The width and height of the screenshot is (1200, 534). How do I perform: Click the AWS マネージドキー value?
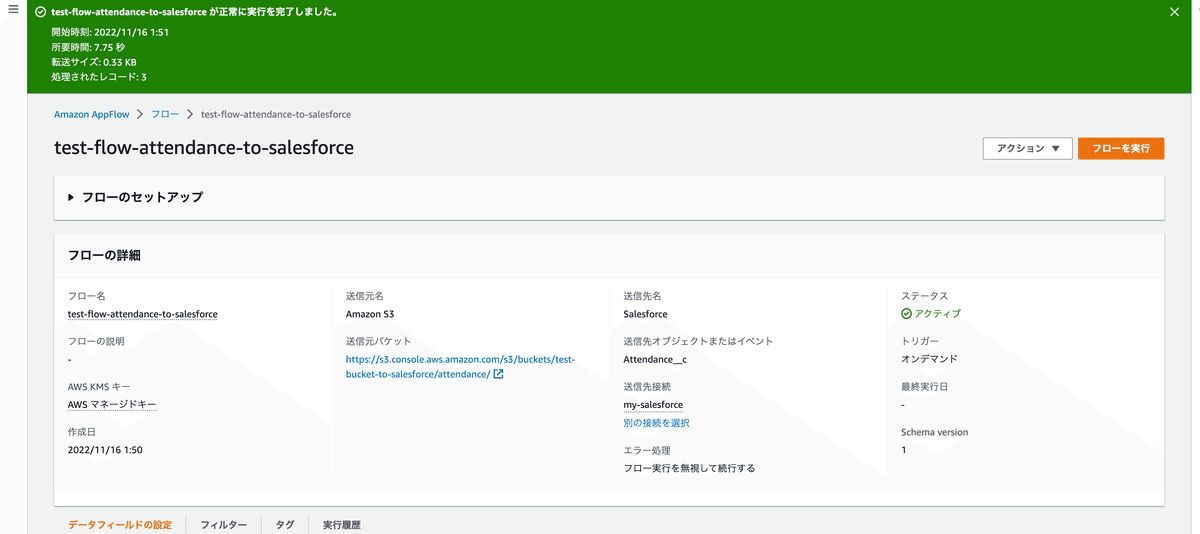pos(112,404)
